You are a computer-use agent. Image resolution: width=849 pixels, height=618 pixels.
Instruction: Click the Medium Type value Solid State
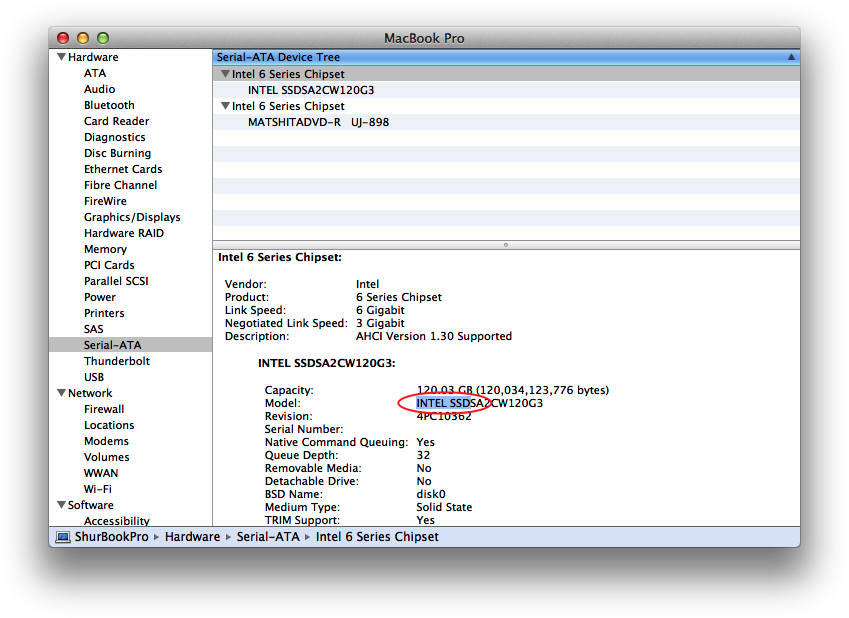pyautogui.click(x=444, y=507)
